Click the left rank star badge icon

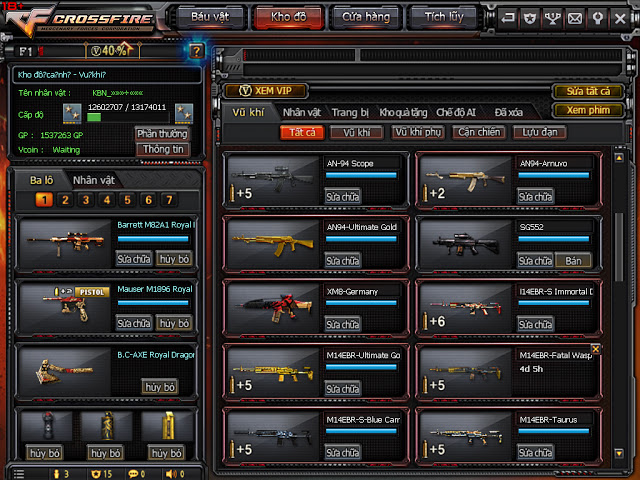(x=72, y=113)
